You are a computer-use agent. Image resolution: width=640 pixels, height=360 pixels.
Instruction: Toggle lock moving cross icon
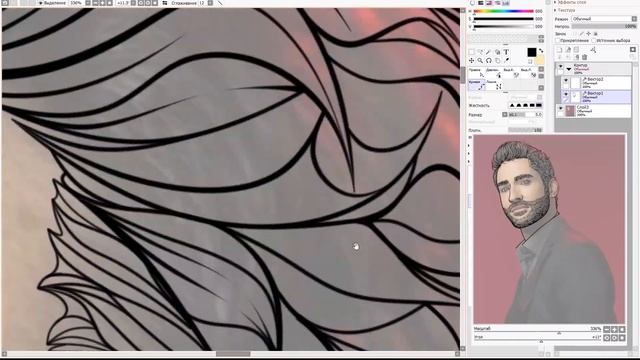pos(588,33)
